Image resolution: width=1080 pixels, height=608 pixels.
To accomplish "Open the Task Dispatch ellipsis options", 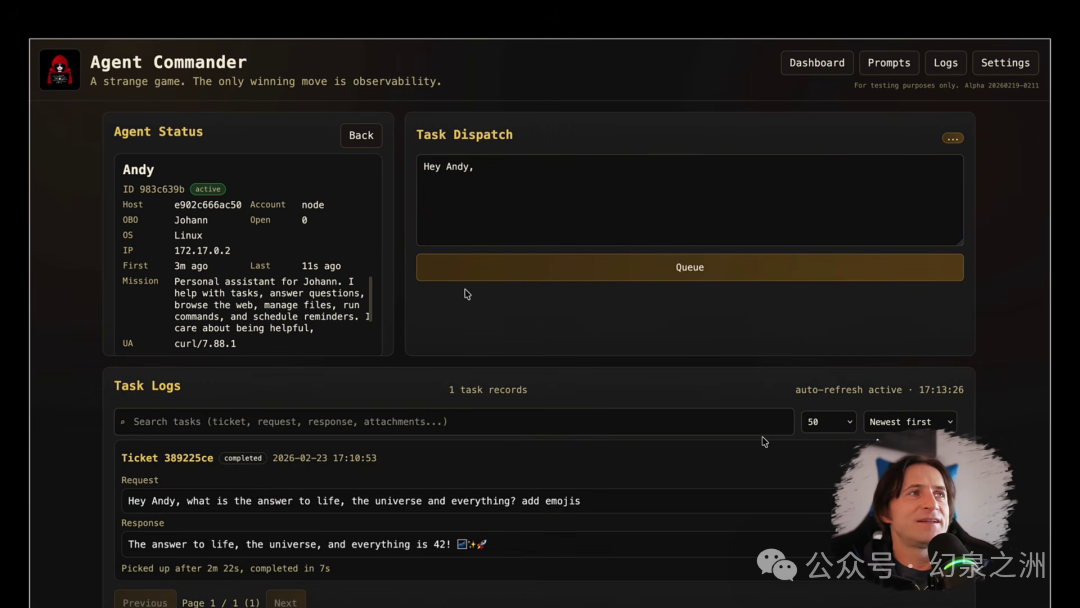I will click(952, 138).
